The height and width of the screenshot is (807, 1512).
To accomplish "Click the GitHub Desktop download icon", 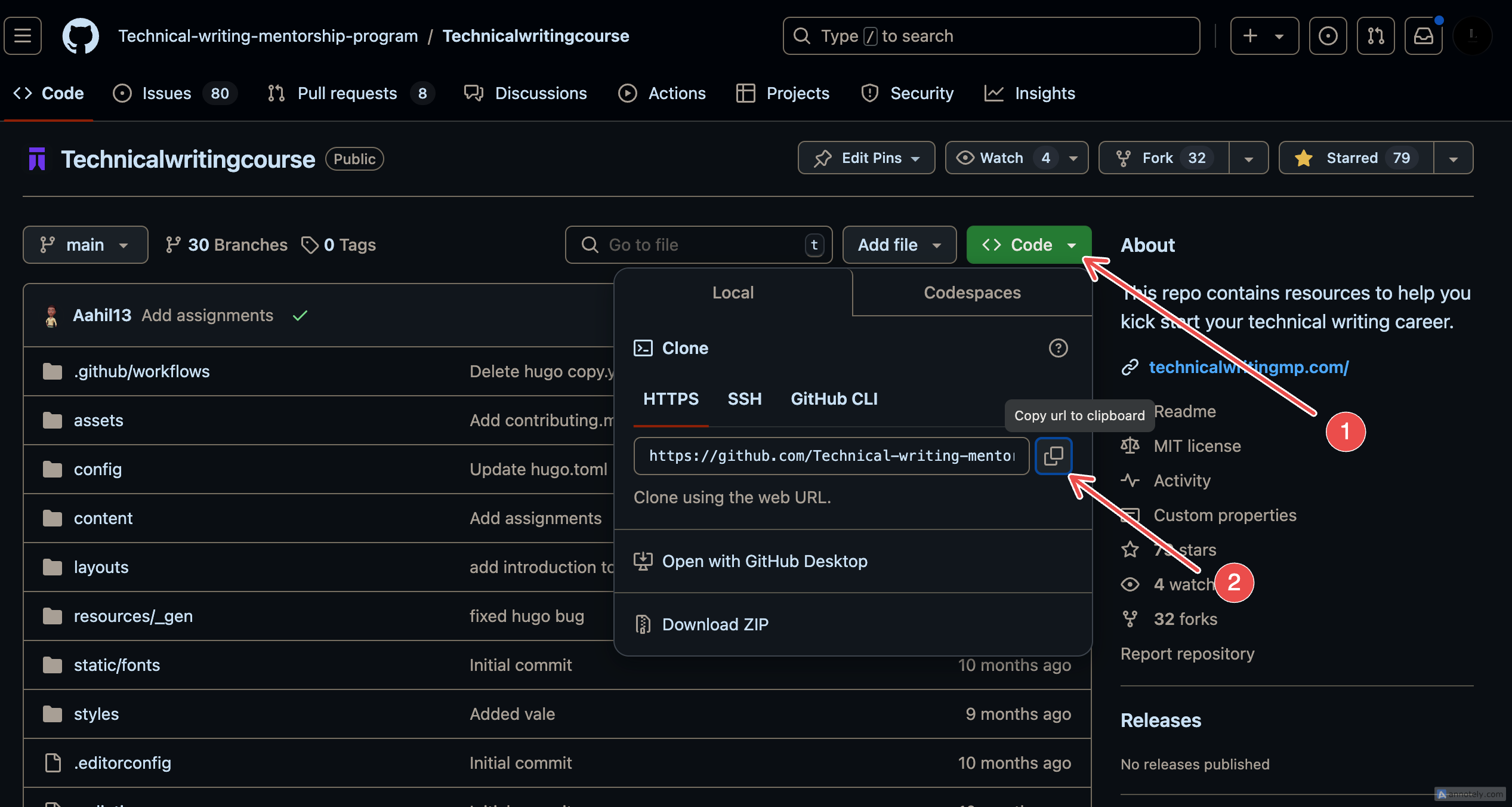I will coord(643,561).
